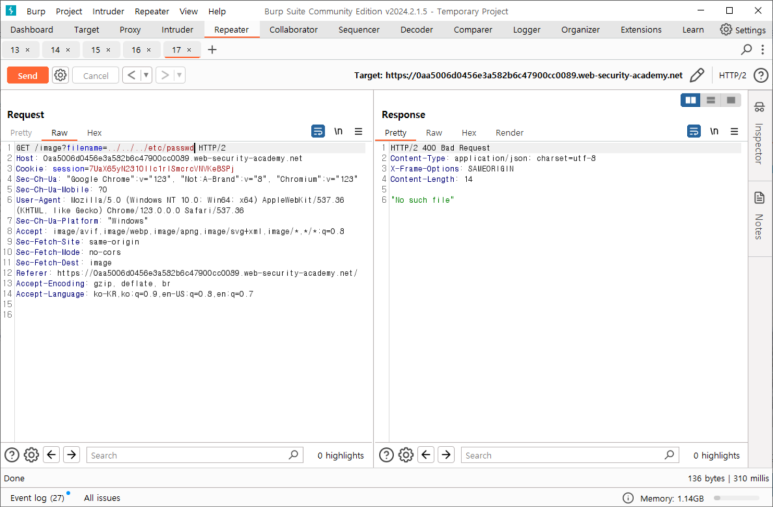Image resolution: width=773 pixels, height=507 pixels.
Task: Select the combined tabbed layout icon
Action: tap(731, 100)
